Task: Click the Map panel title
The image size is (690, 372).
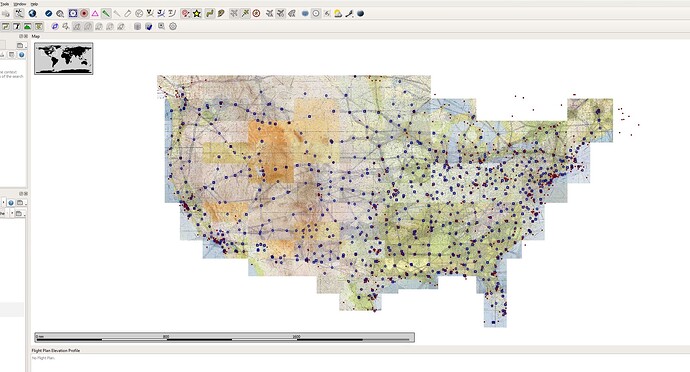Action: coord(36,36)
